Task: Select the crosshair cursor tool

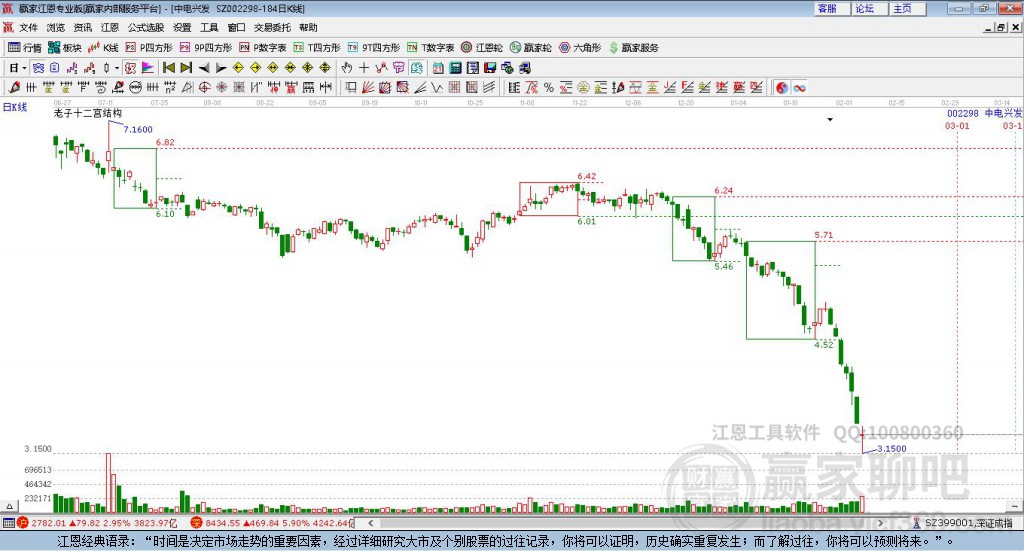Action: click(x=364, y=68)
